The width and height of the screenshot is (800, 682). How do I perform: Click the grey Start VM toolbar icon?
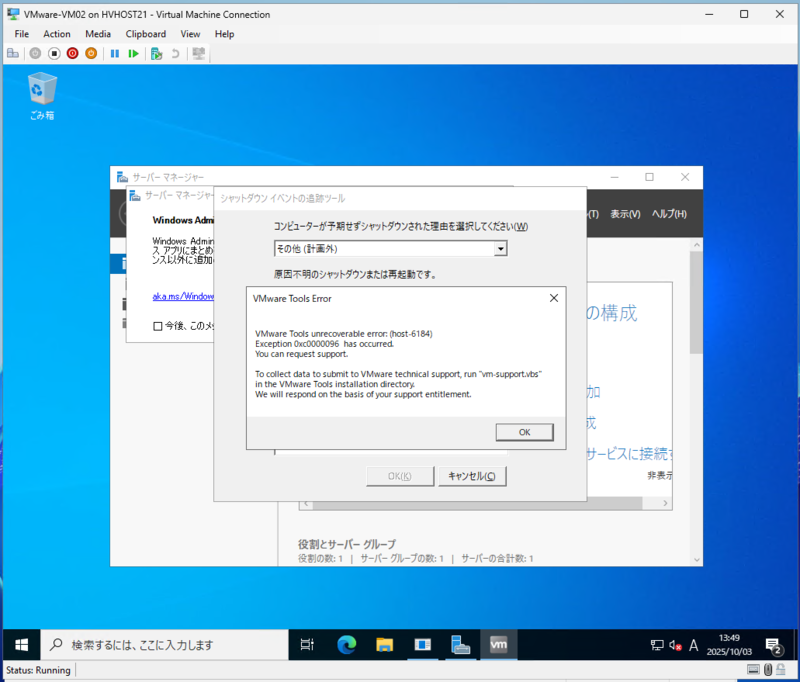click(35, 53)
